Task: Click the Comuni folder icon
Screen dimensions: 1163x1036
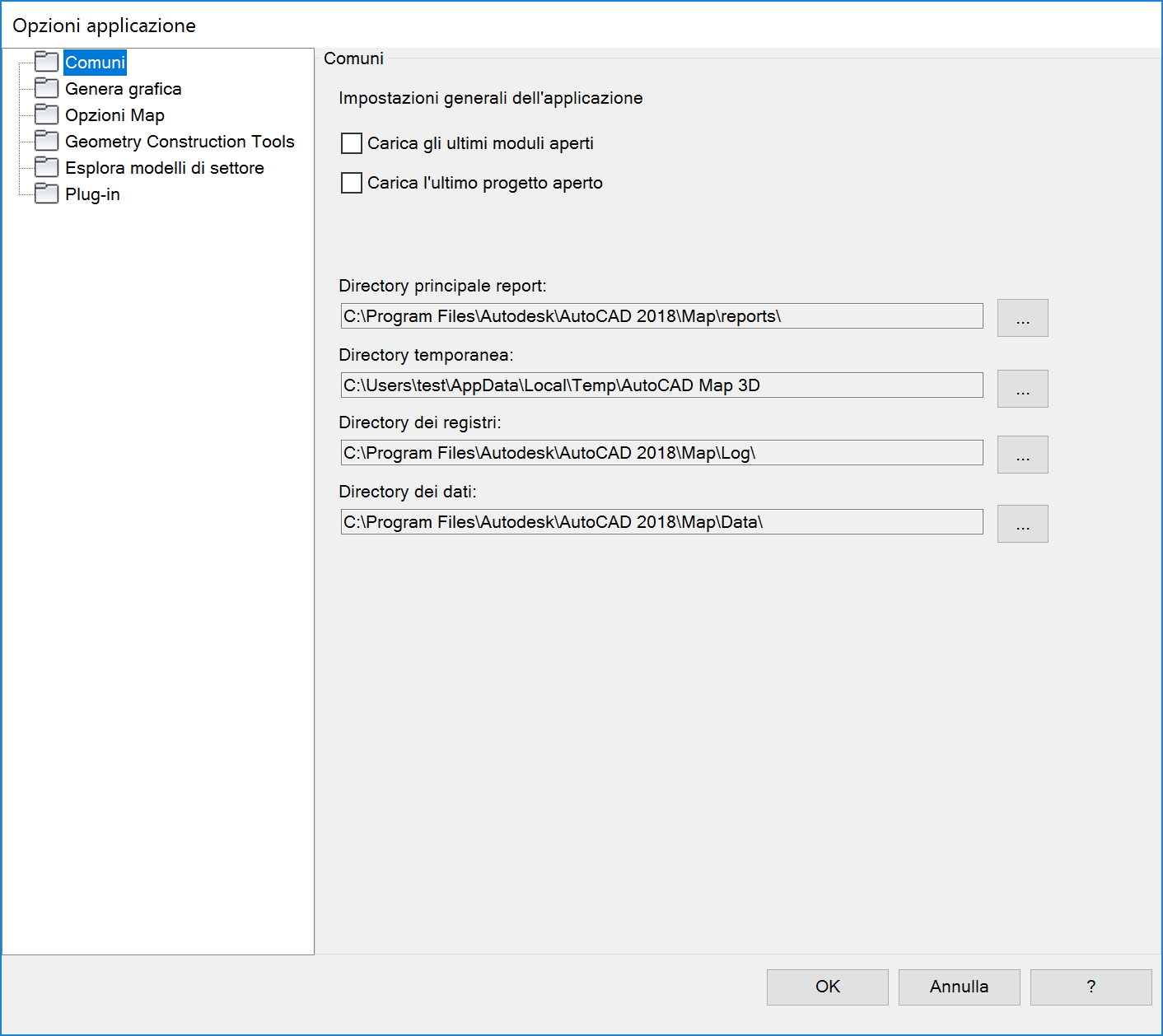Action: click(x=46, y=62)
